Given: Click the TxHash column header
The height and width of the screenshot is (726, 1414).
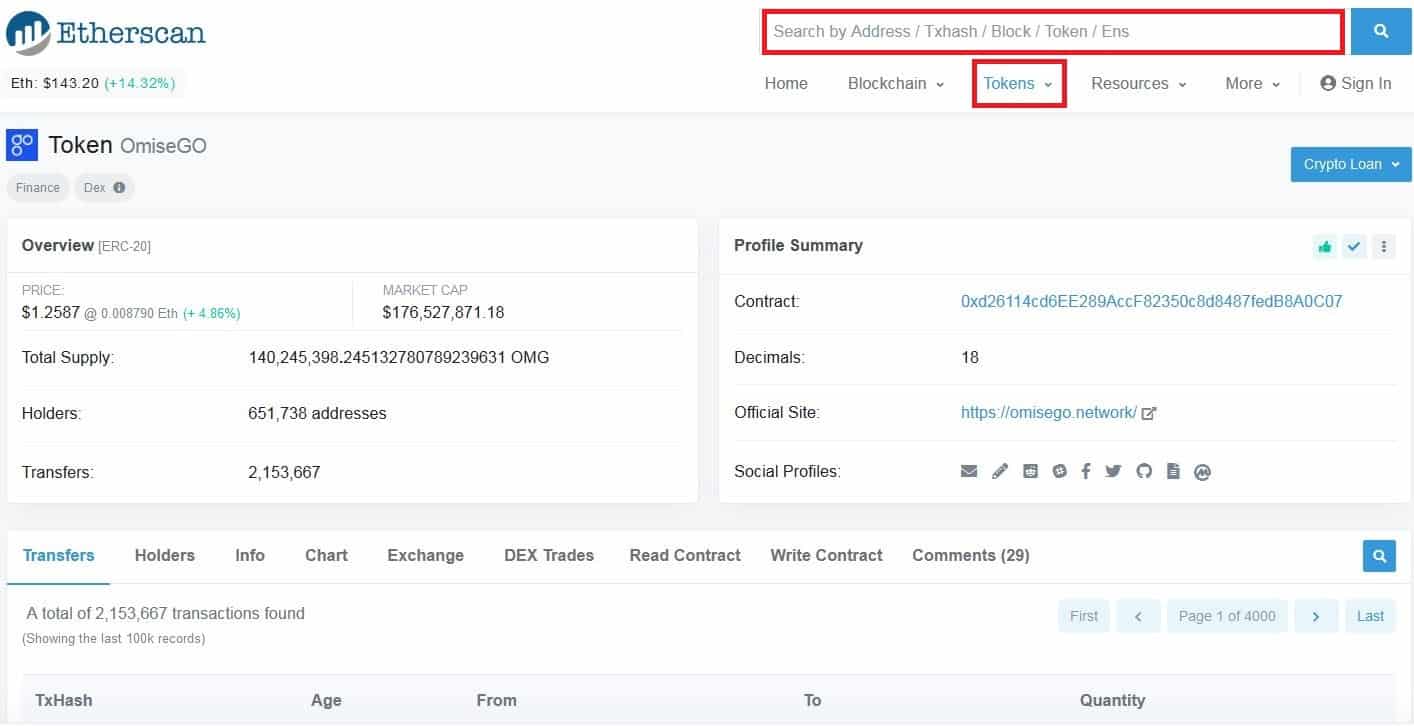Looking at the screenshot, I should 64,700.
